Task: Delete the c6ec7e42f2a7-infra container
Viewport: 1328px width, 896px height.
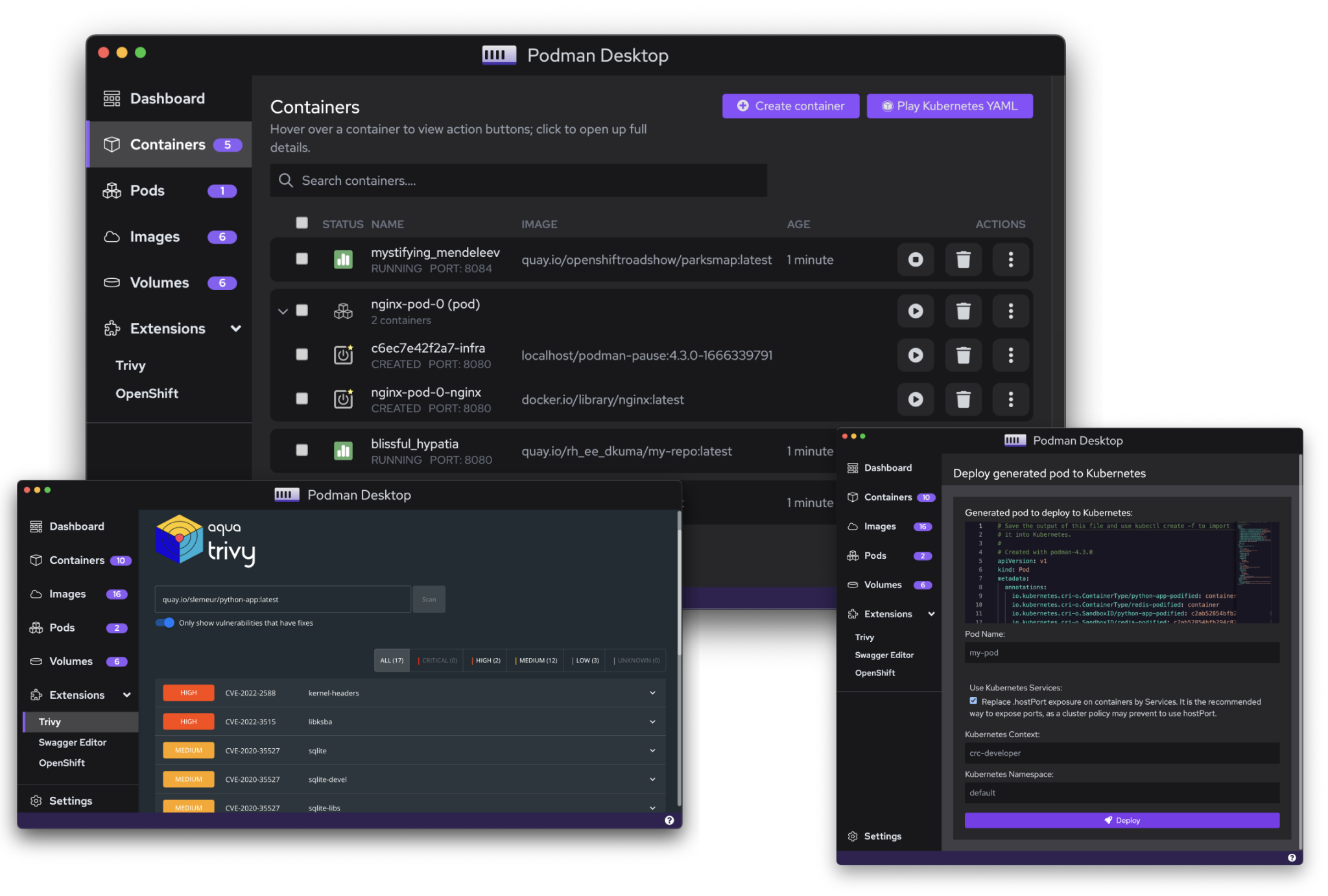Action: pos(963,355)
